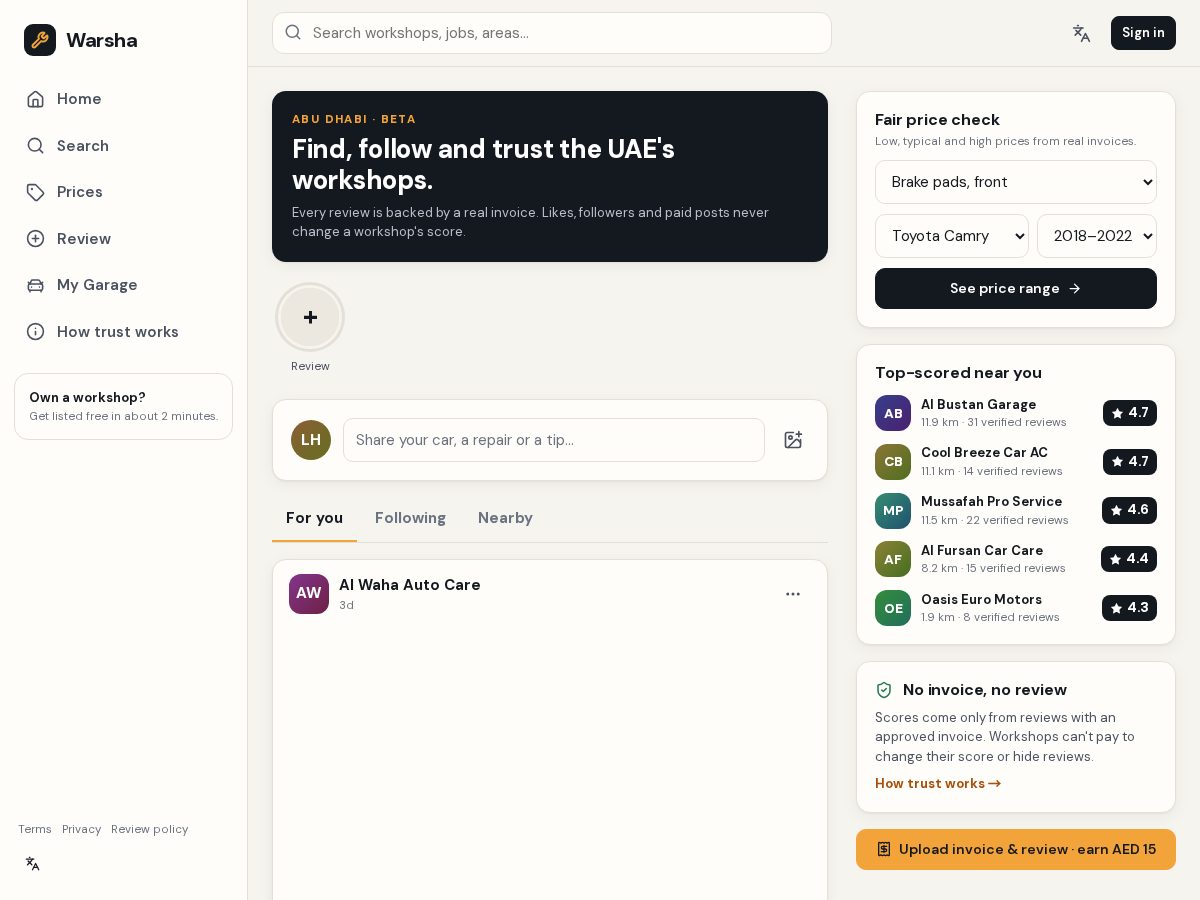Click the sidebar footer language icon
This screenshot has width=1200, height=900.
tap(33, 864)
